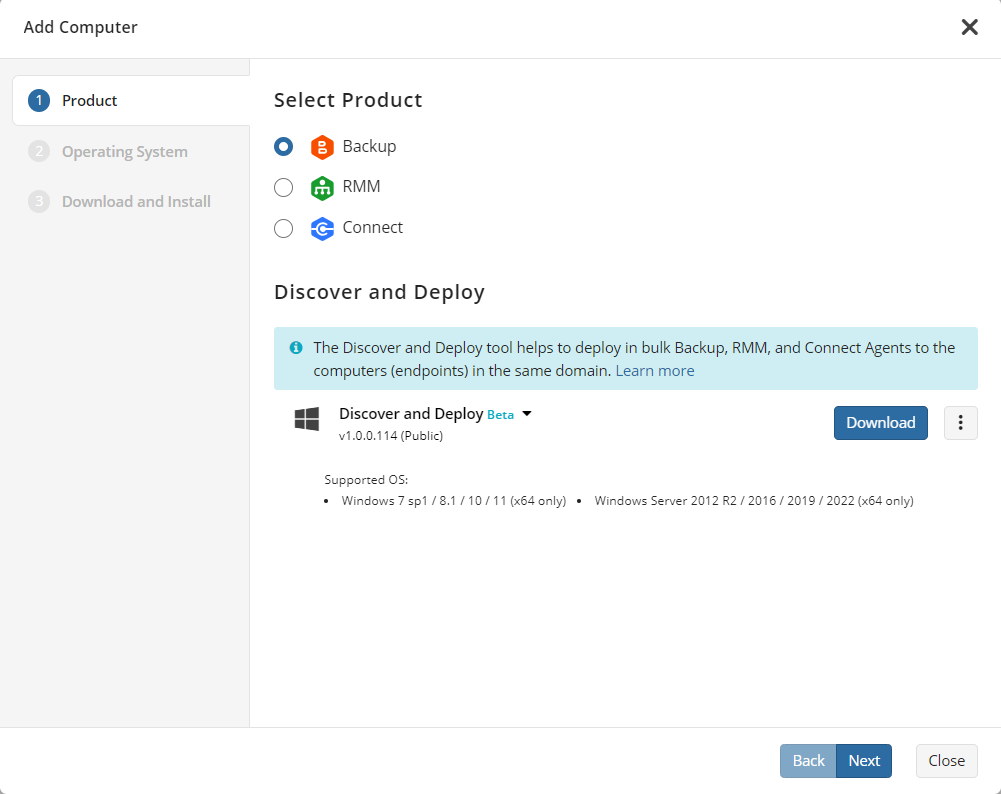Click the version text v1.0.0.114 (Public)

(x=391, y=436)
